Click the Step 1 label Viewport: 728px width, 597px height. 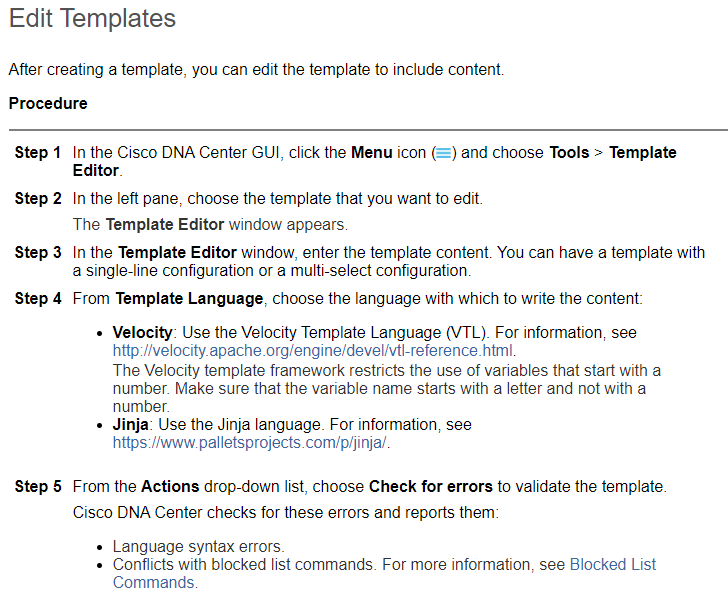pos(38,152)
